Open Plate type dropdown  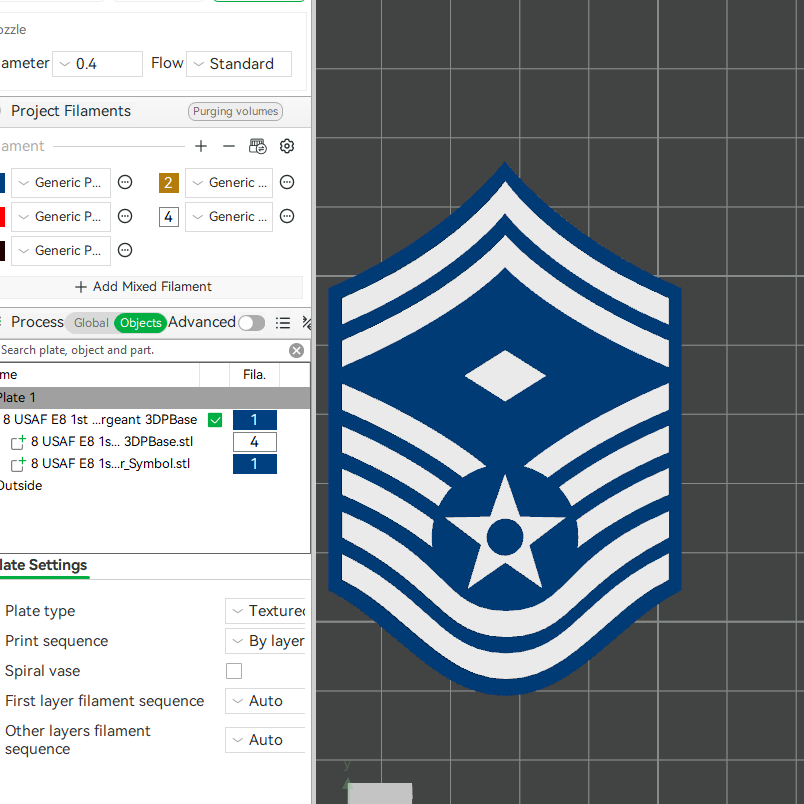coord(265,611)
